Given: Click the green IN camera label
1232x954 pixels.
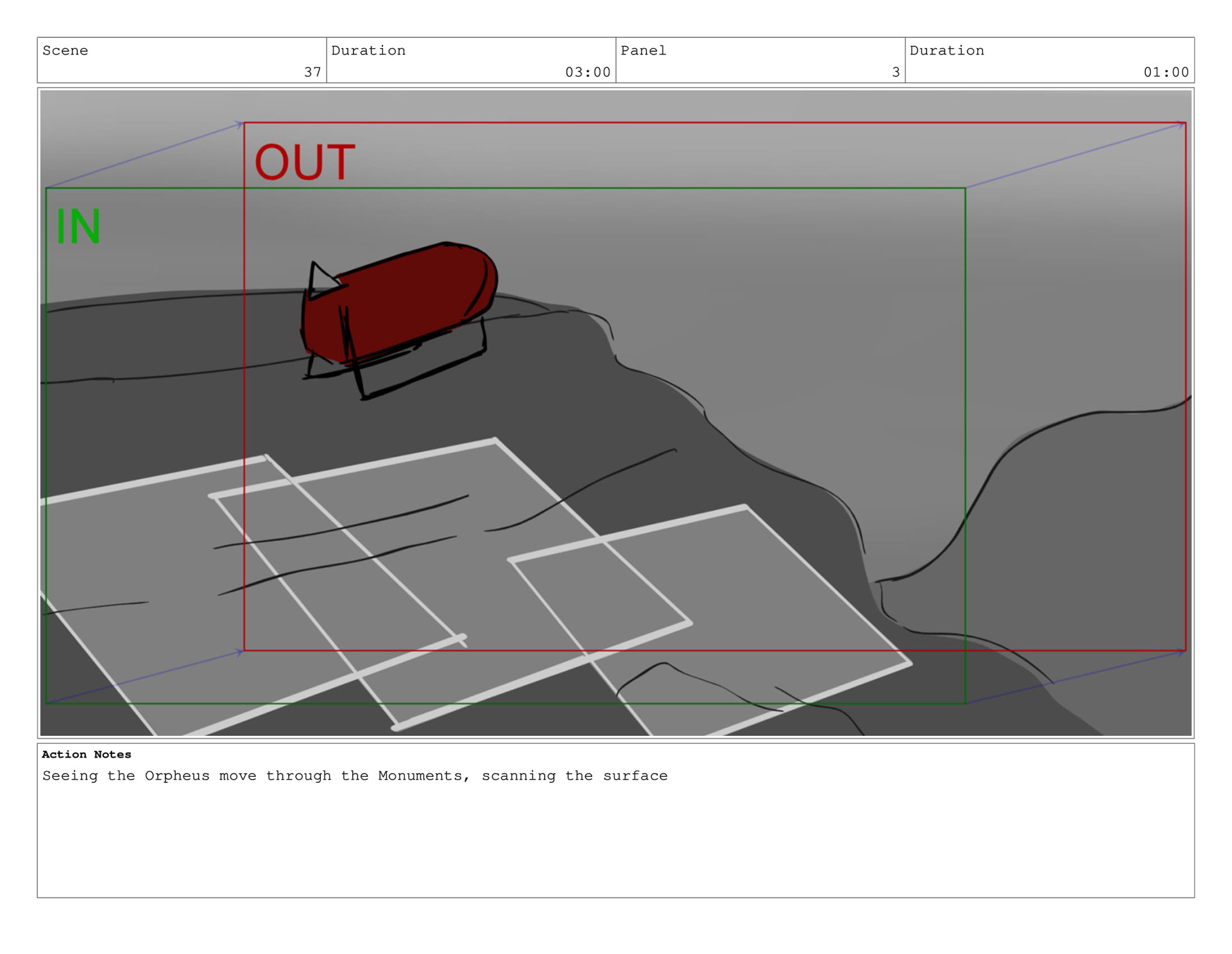Looking at the screenshot, I should click(78, 226).
